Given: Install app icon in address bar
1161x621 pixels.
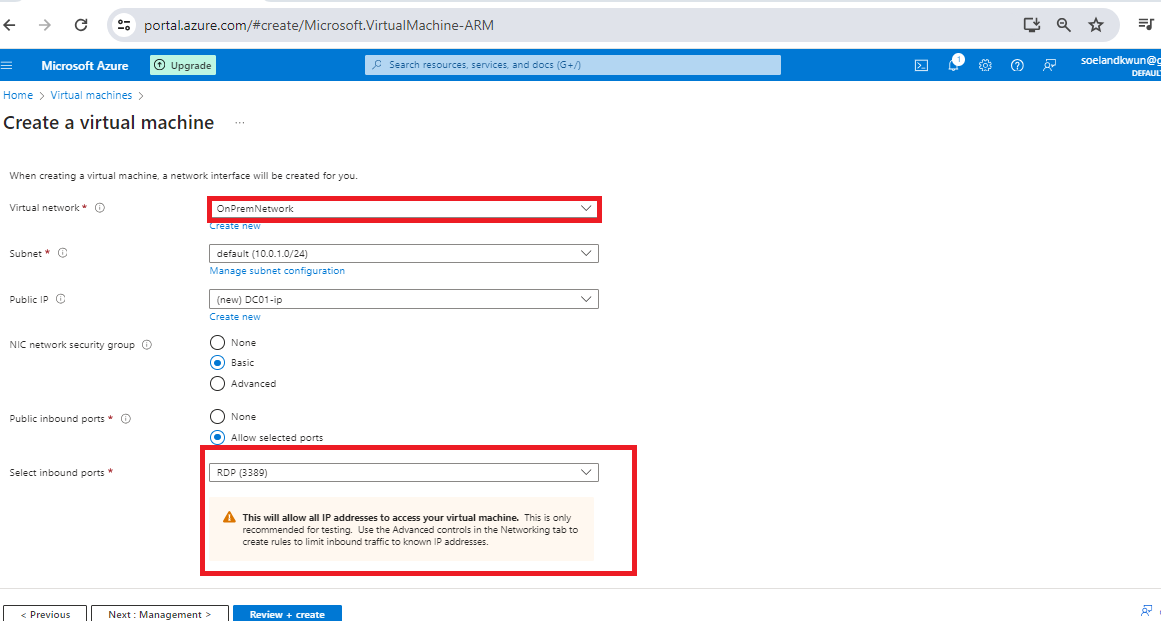Looking at the screenshot, I should point(1032,25).
